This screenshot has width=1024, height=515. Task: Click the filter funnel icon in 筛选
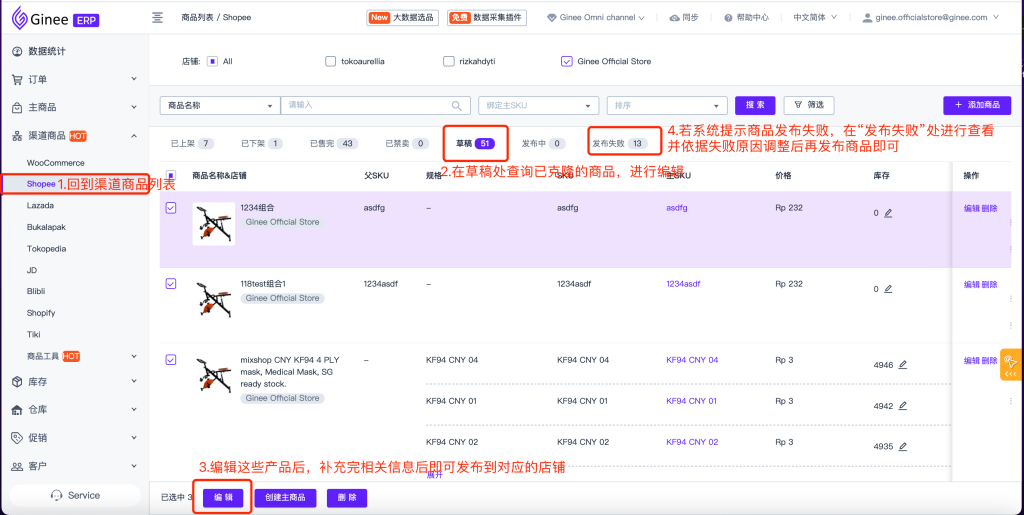point(797,104)
